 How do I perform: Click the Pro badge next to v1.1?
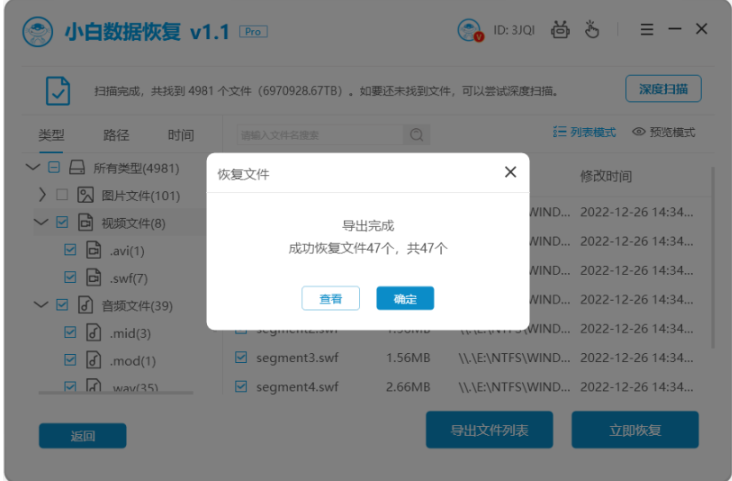pos(253,32)
